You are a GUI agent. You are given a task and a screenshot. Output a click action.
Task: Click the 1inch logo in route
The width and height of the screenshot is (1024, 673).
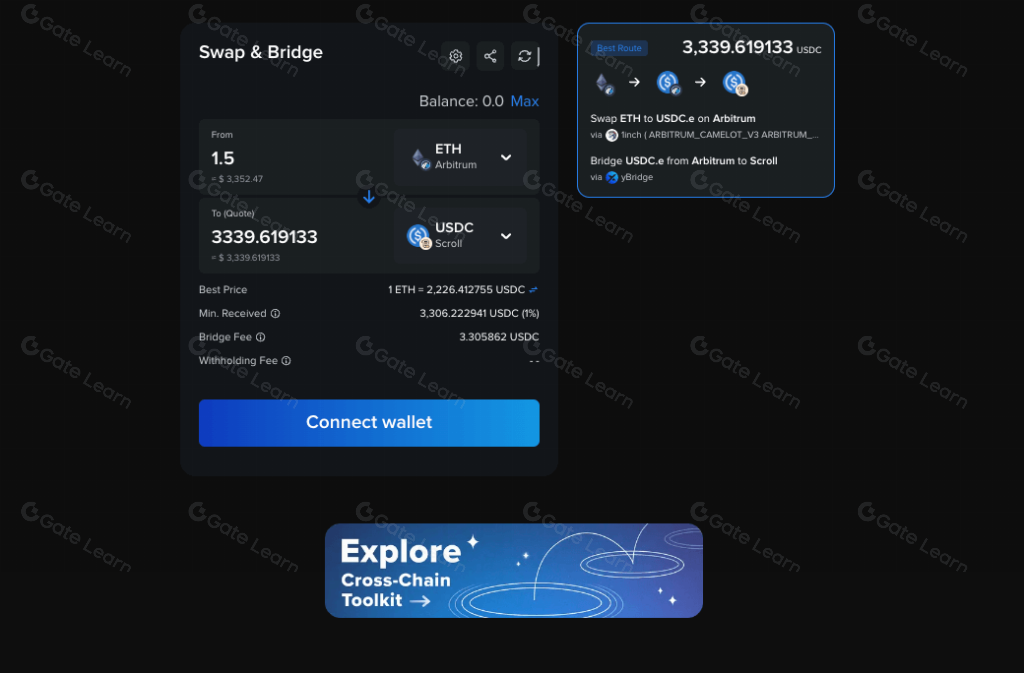[x=612, y=135]
